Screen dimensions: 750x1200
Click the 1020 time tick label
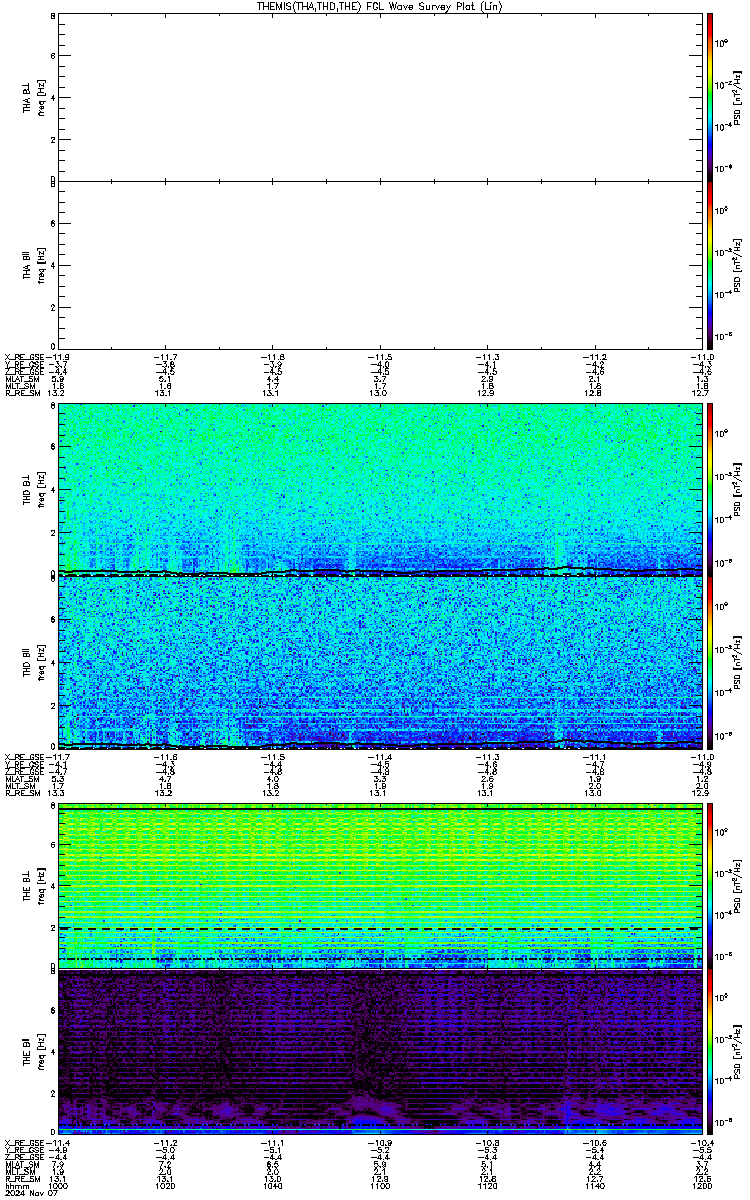(x=166, y=1185)
